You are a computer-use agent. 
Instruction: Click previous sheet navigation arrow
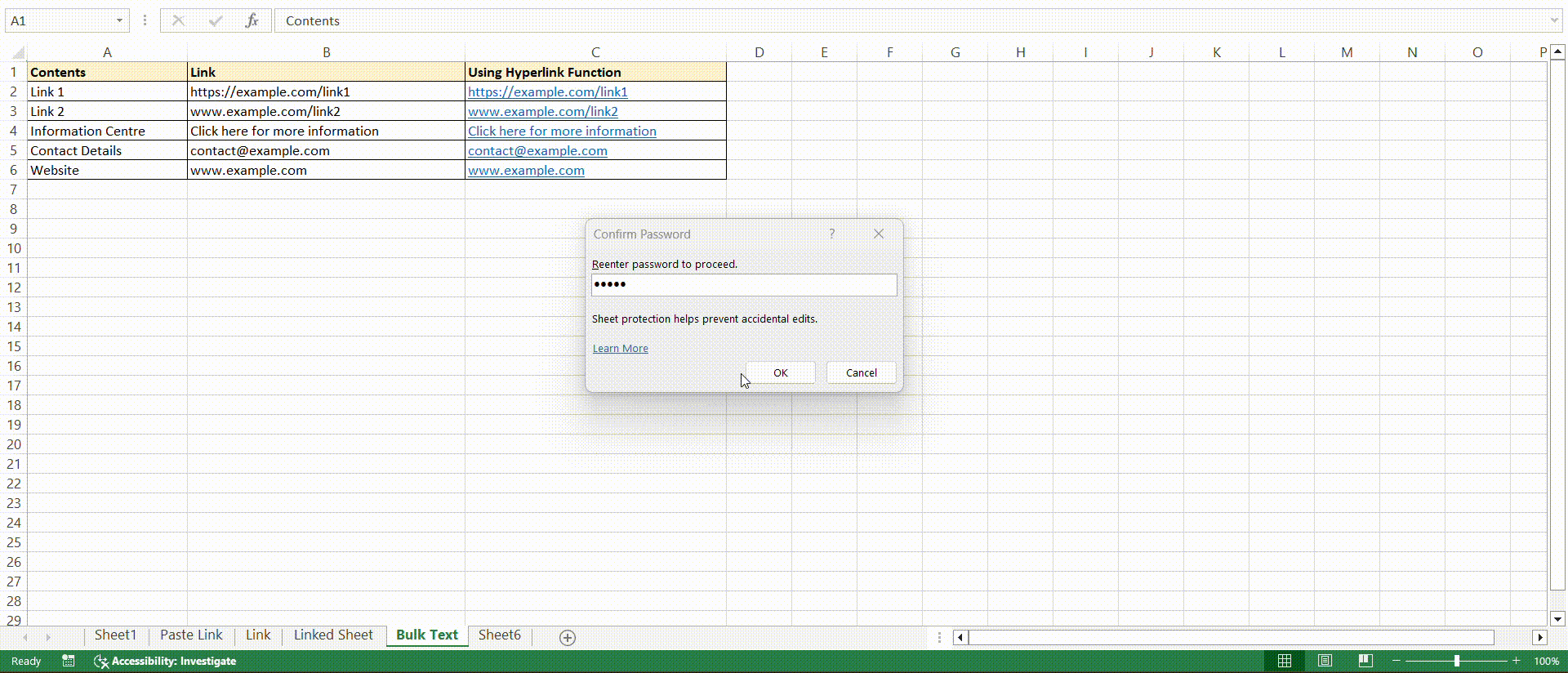(25, 637)
